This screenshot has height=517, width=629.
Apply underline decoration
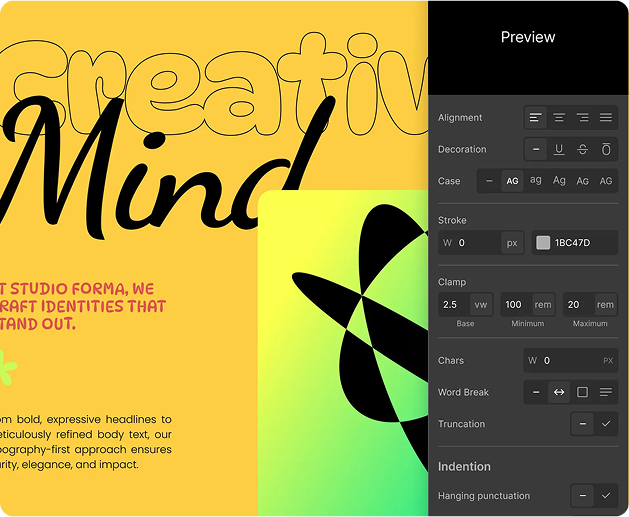point(559,150)
